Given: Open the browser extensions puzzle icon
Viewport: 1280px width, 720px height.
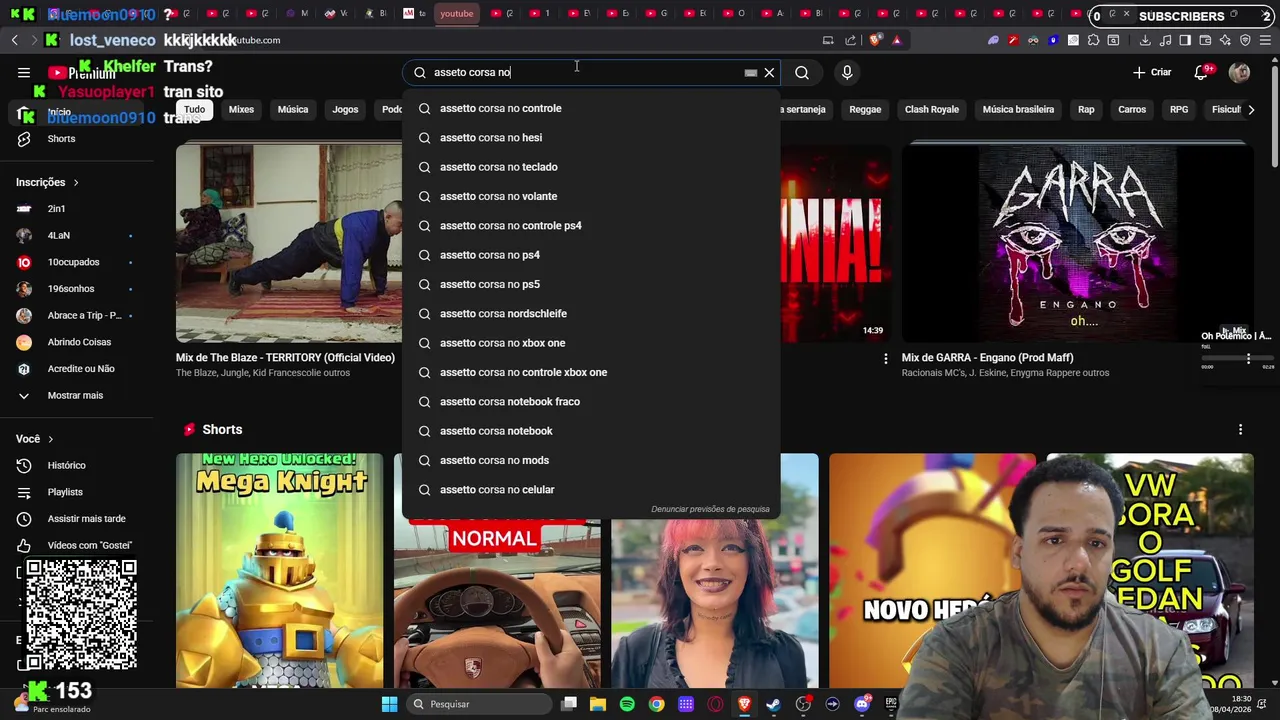Looking at the screenshot, I should (x=1093, y=40).
